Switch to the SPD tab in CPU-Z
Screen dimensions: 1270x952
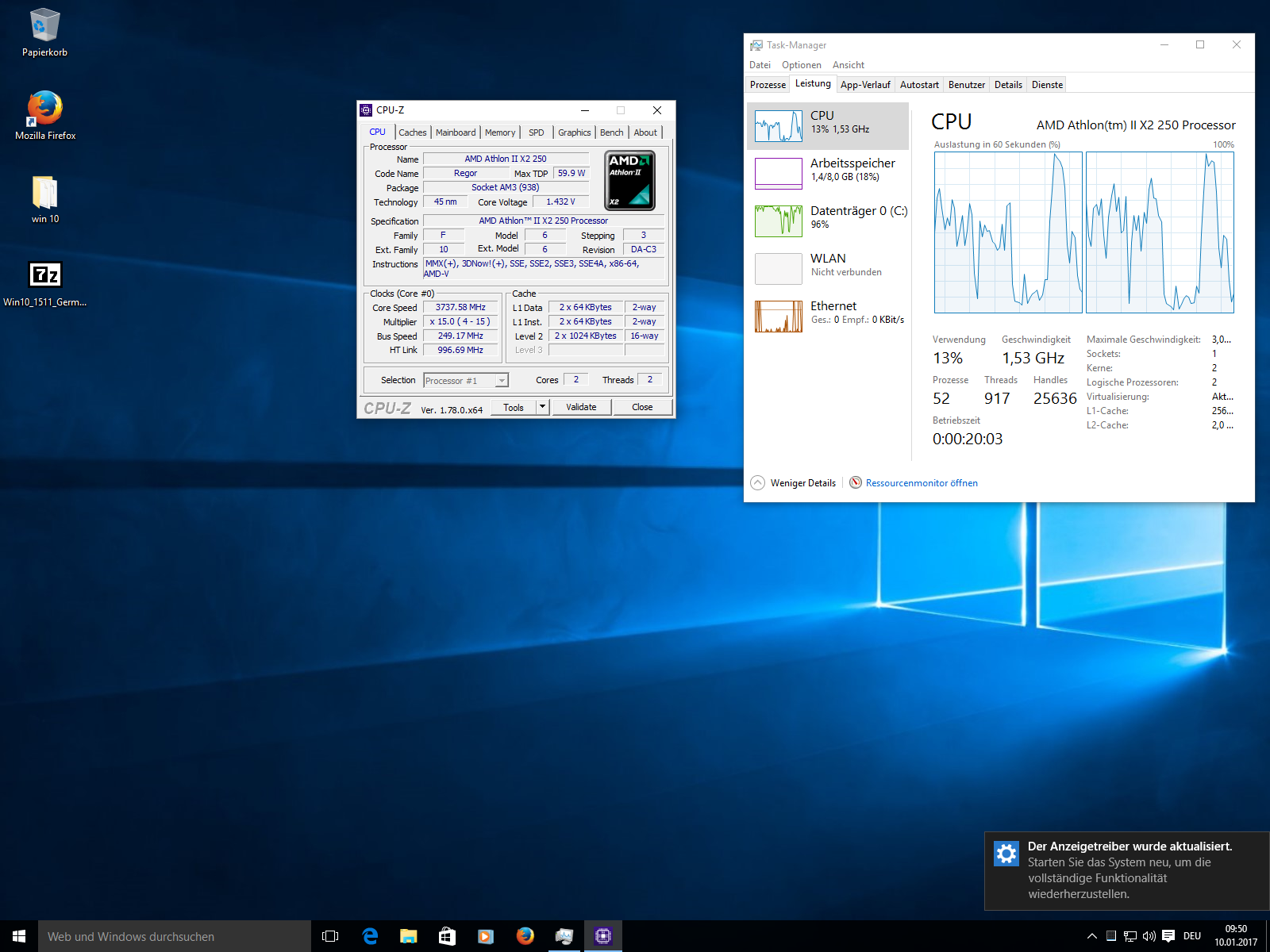[x=537, y=132]
